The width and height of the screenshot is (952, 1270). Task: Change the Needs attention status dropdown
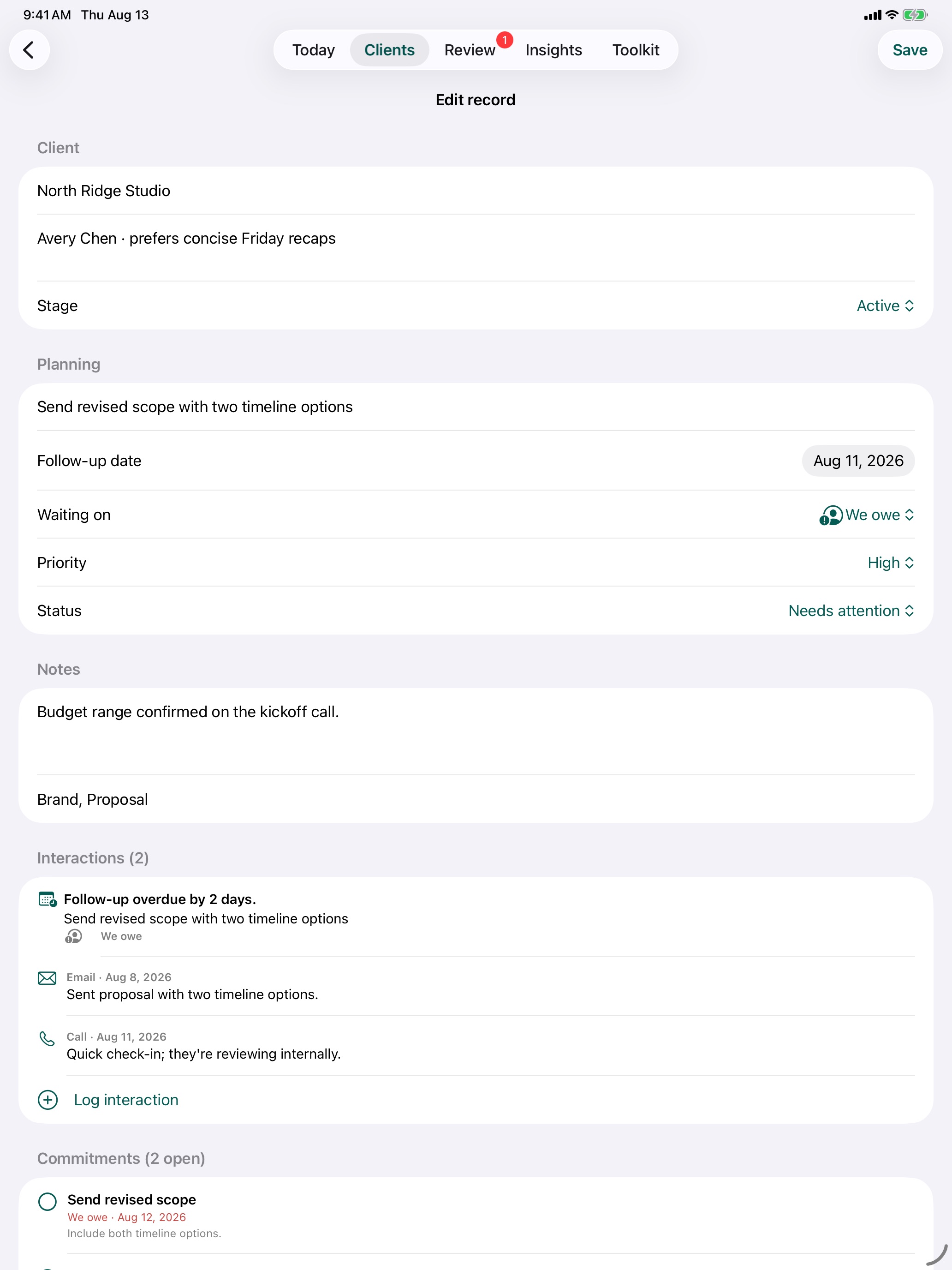(x=851, y=611)
